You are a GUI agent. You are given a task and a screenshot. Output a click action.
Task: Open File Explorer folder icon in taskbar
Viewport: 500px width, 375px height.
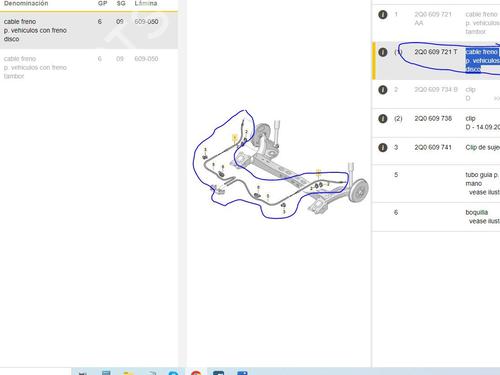[x=128, y=373]
